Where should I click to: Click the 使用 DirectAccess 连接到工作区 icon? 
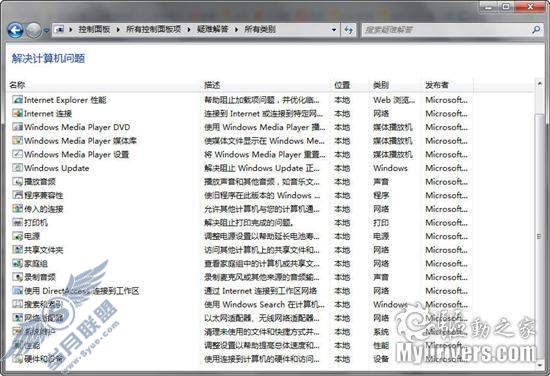pos(17,291)
